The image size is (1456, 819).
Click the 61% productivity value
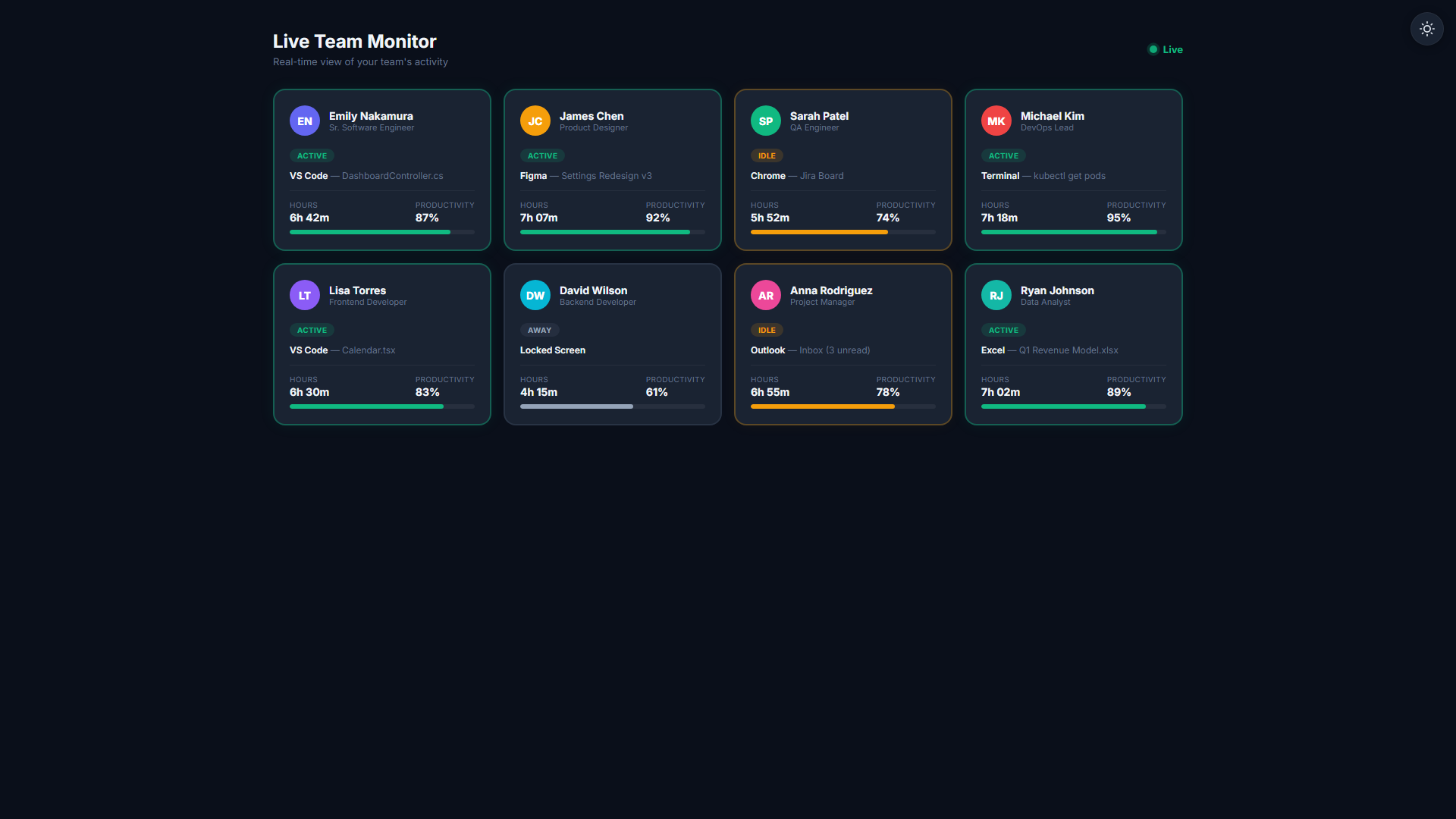click(657, 392)
